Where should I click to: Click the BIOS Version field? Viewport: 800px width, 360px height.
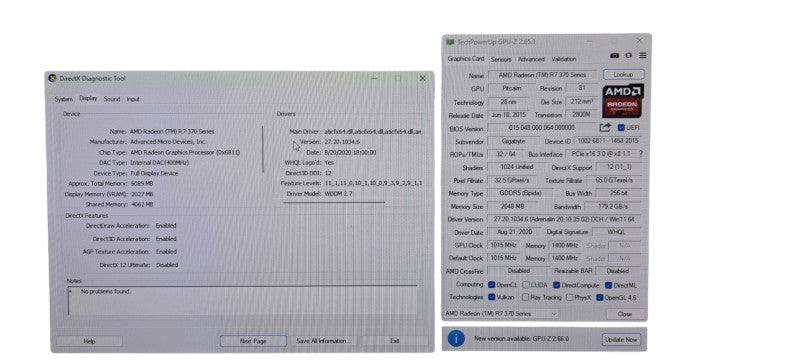pyautogui.click(x=541, y=127)
